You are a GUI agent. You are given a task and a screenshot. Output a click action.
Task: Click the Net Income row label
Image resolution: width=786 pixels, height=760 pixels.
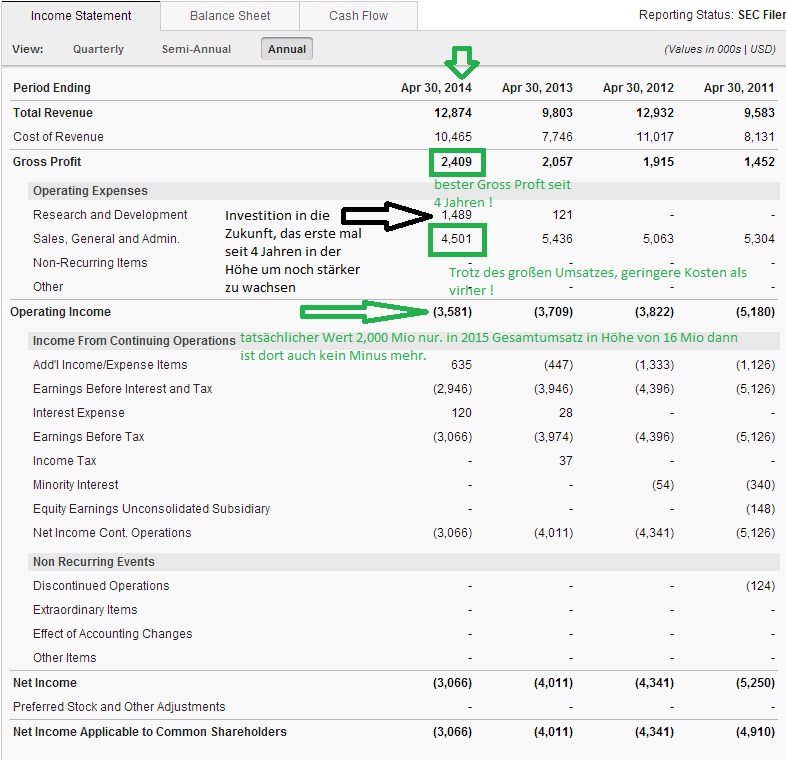pyautogui.click(x=45, y=683)
